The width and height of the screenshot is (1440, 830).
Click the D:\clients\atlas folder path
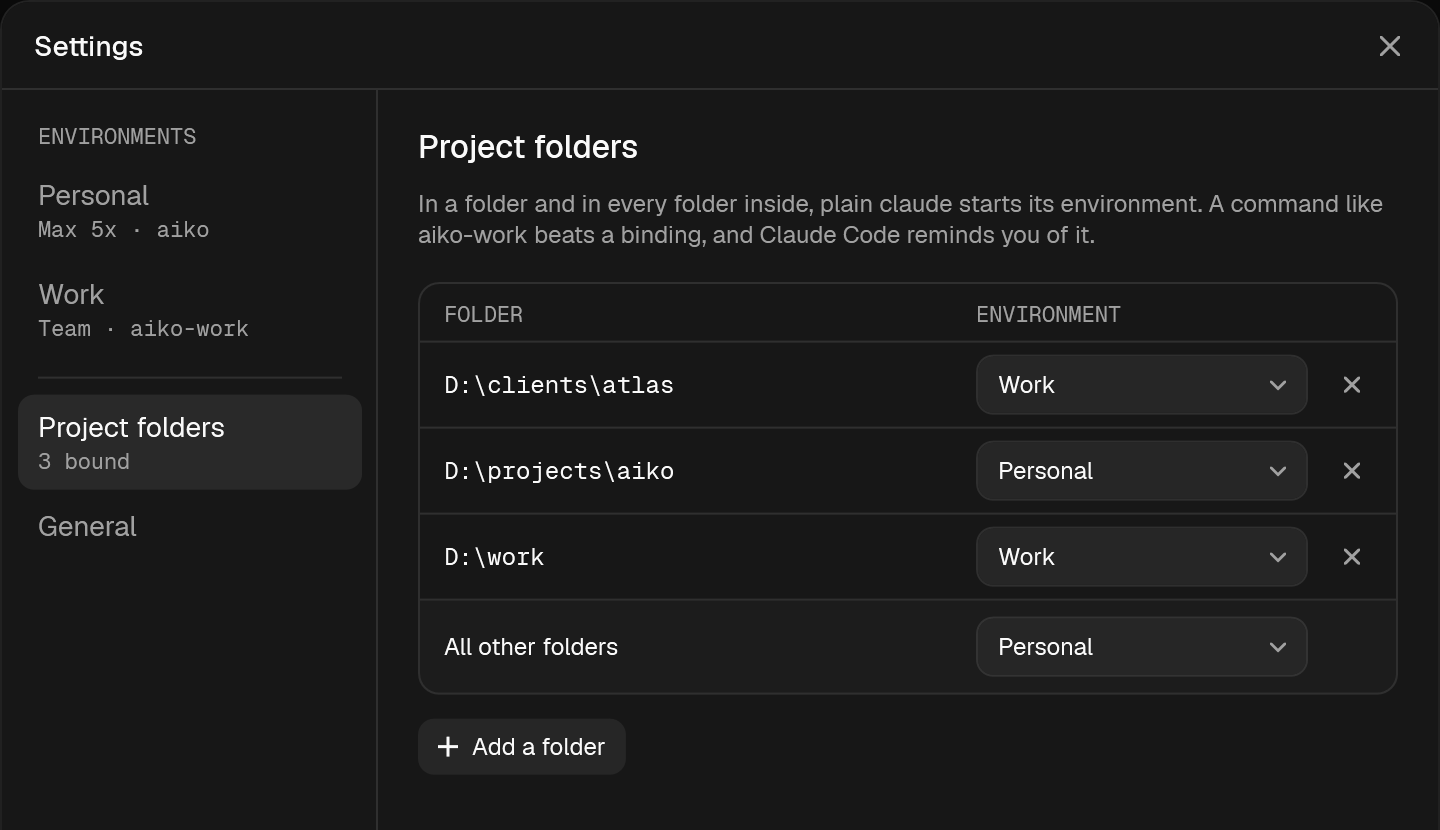[x=559, y=385]
